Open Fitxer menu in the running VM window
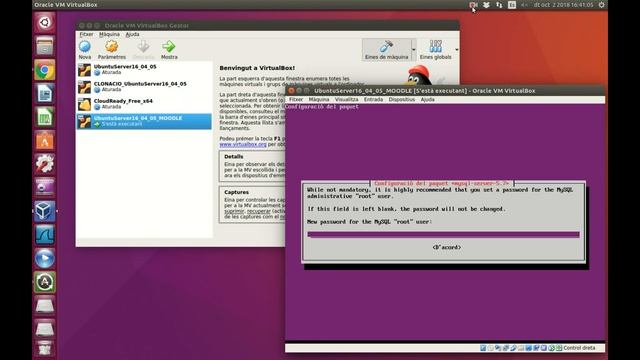640x360 pixels. coord(296,99)
